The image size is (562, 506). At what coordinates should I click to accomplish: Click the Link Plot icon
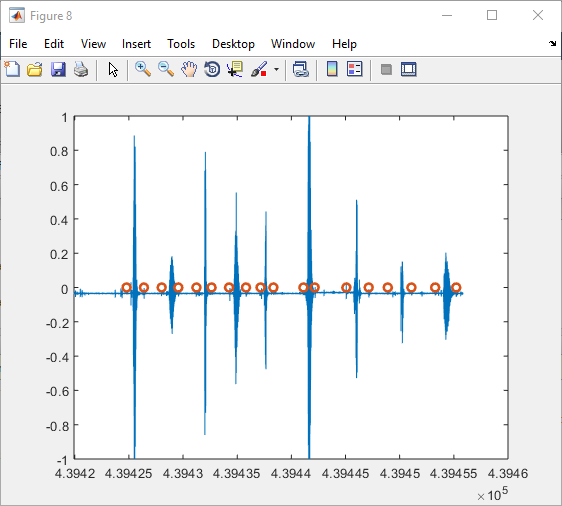pos(301,69)
